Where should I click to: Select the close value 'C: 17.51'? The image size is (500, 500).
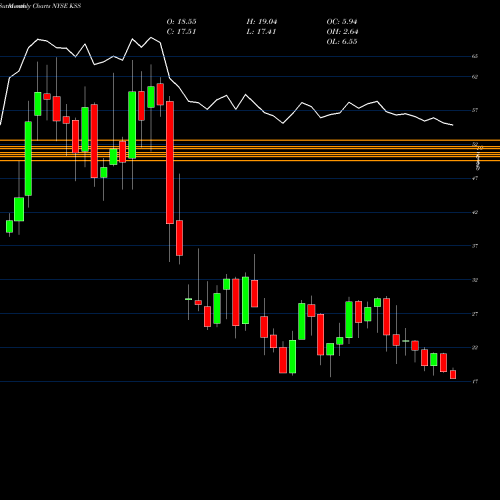pos(181,32)
